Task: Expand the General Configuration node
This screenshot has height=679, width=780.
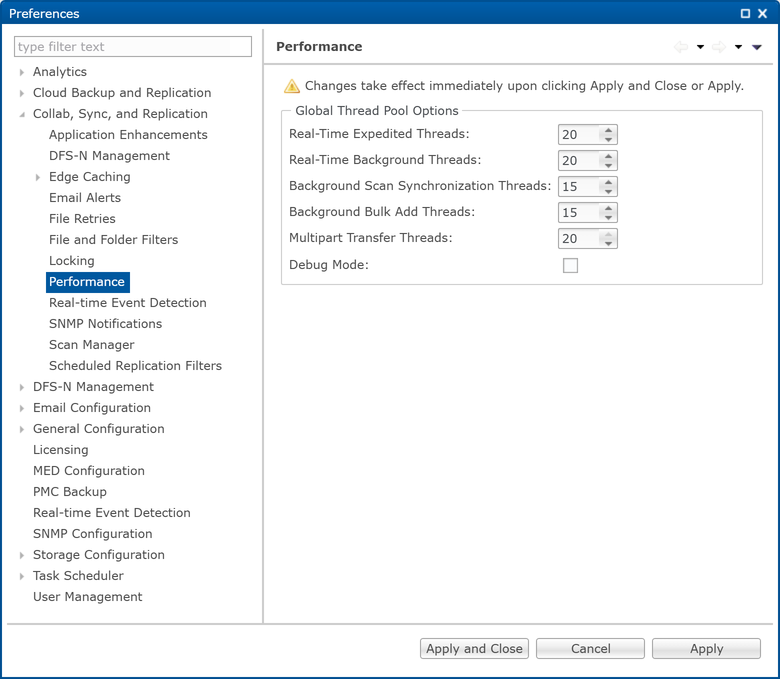Action: pos(22,429)
